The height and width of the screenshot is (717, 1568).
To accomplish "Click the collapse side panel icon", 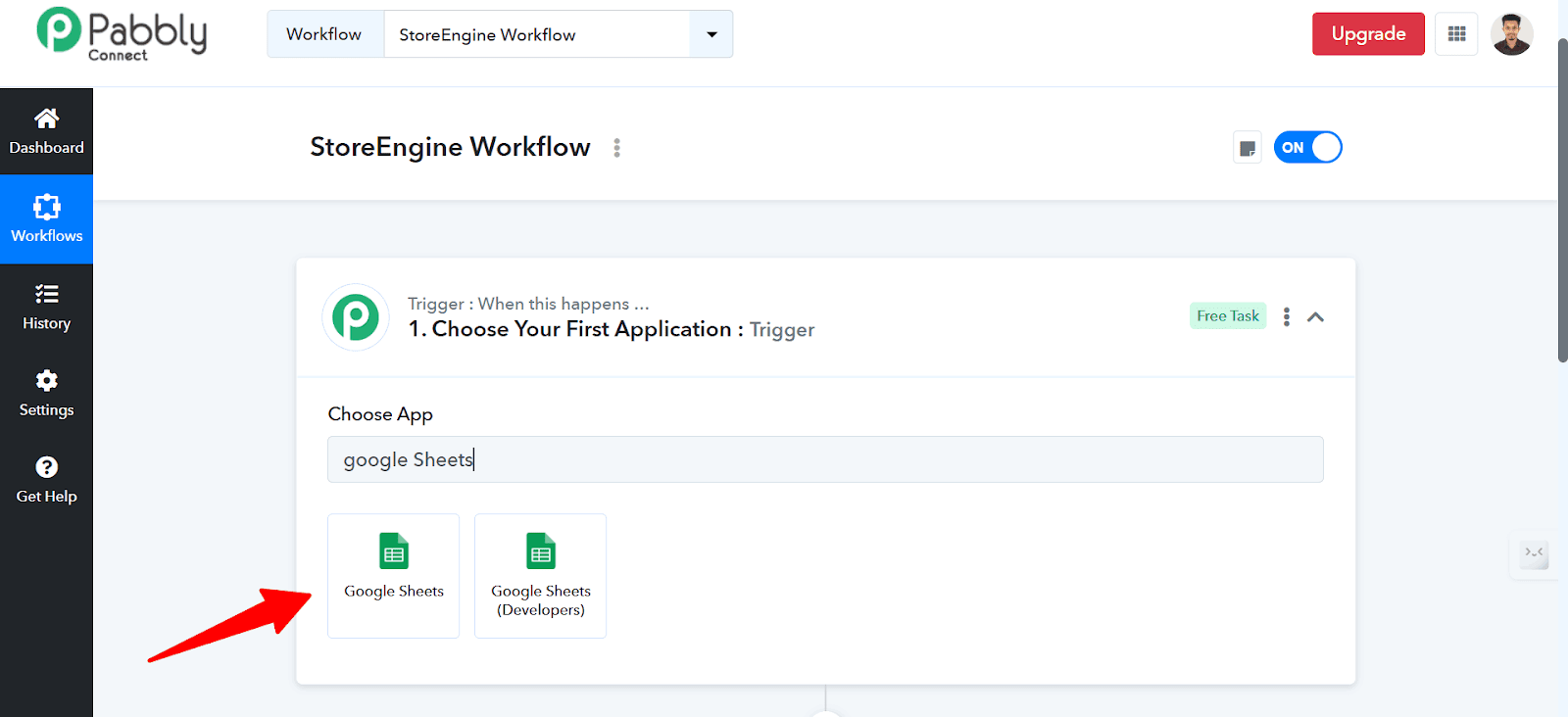I will tap(1534, 553).
